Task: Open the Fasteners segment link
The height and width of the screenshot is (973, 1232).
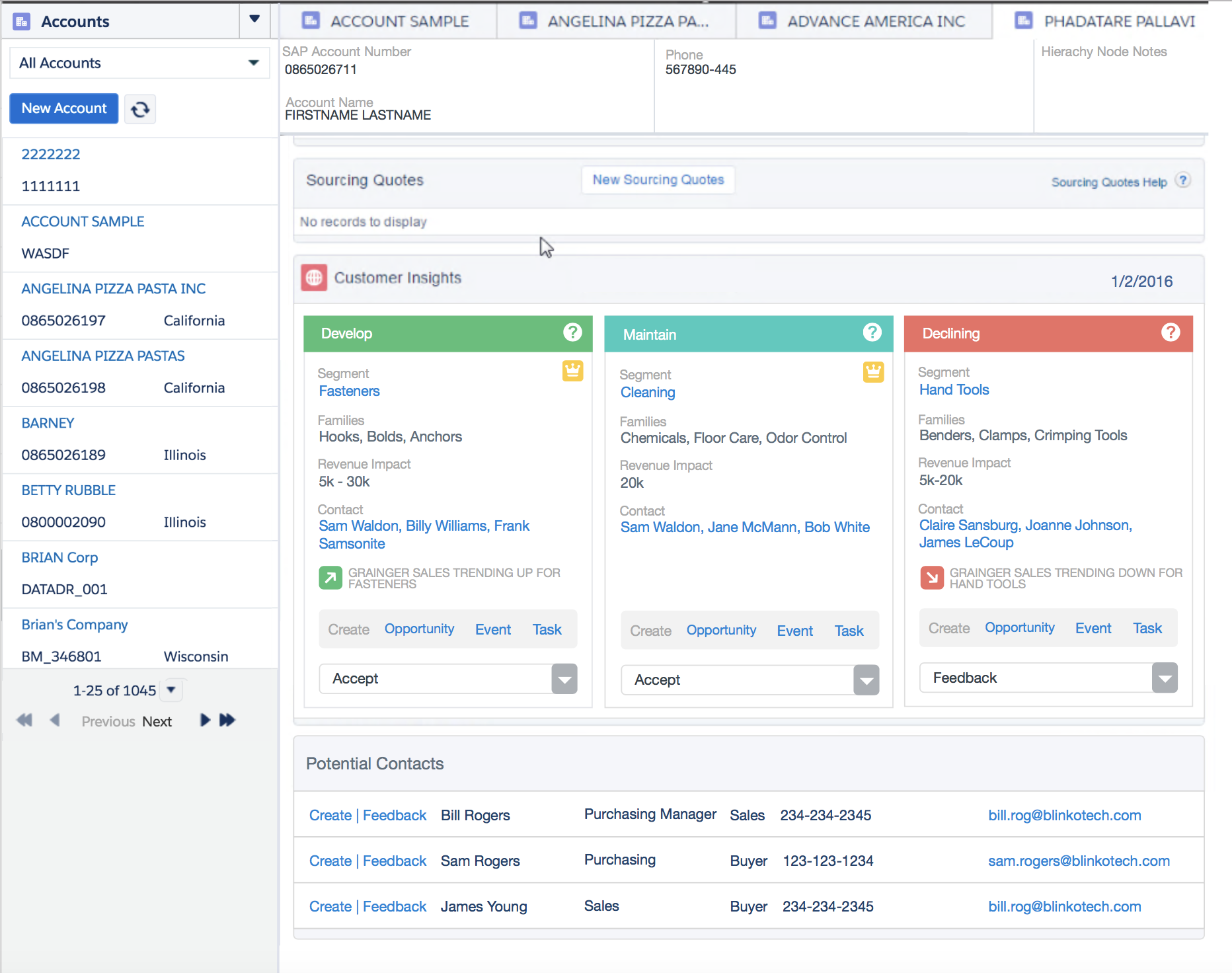Action: pyautogui.click(x=349, y=391)
